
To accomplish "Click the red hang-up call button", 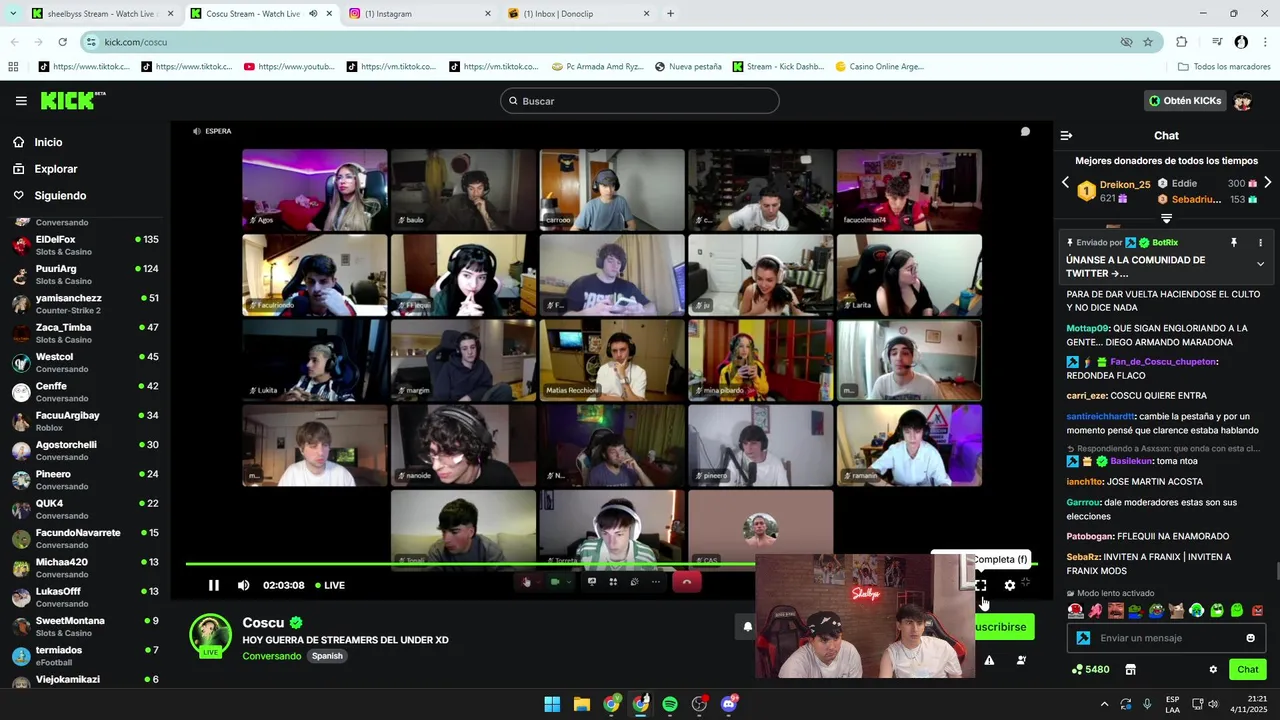I will [686, 582].
